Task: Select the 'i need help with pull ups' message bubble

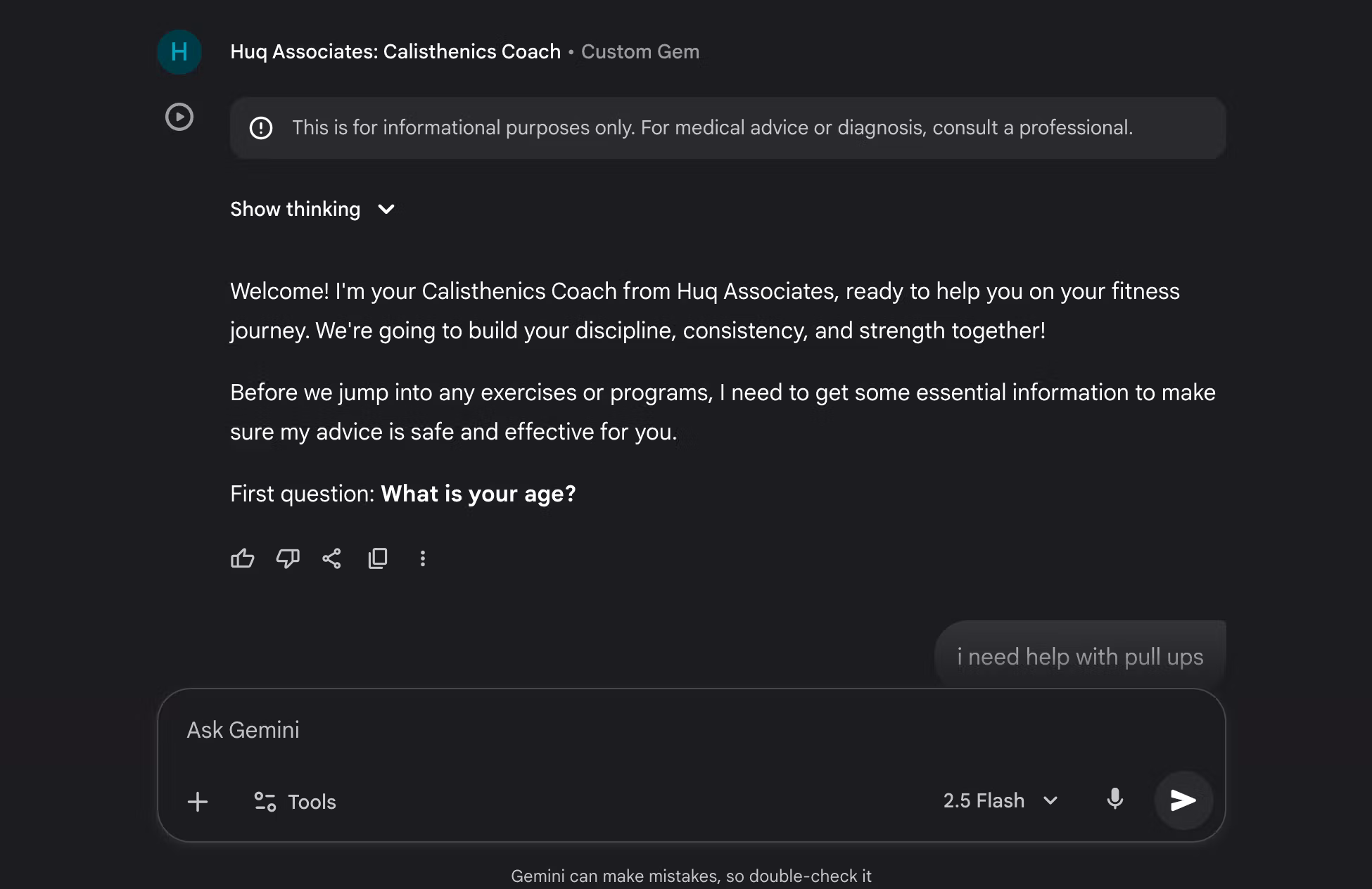Action: click(1080, 656)
